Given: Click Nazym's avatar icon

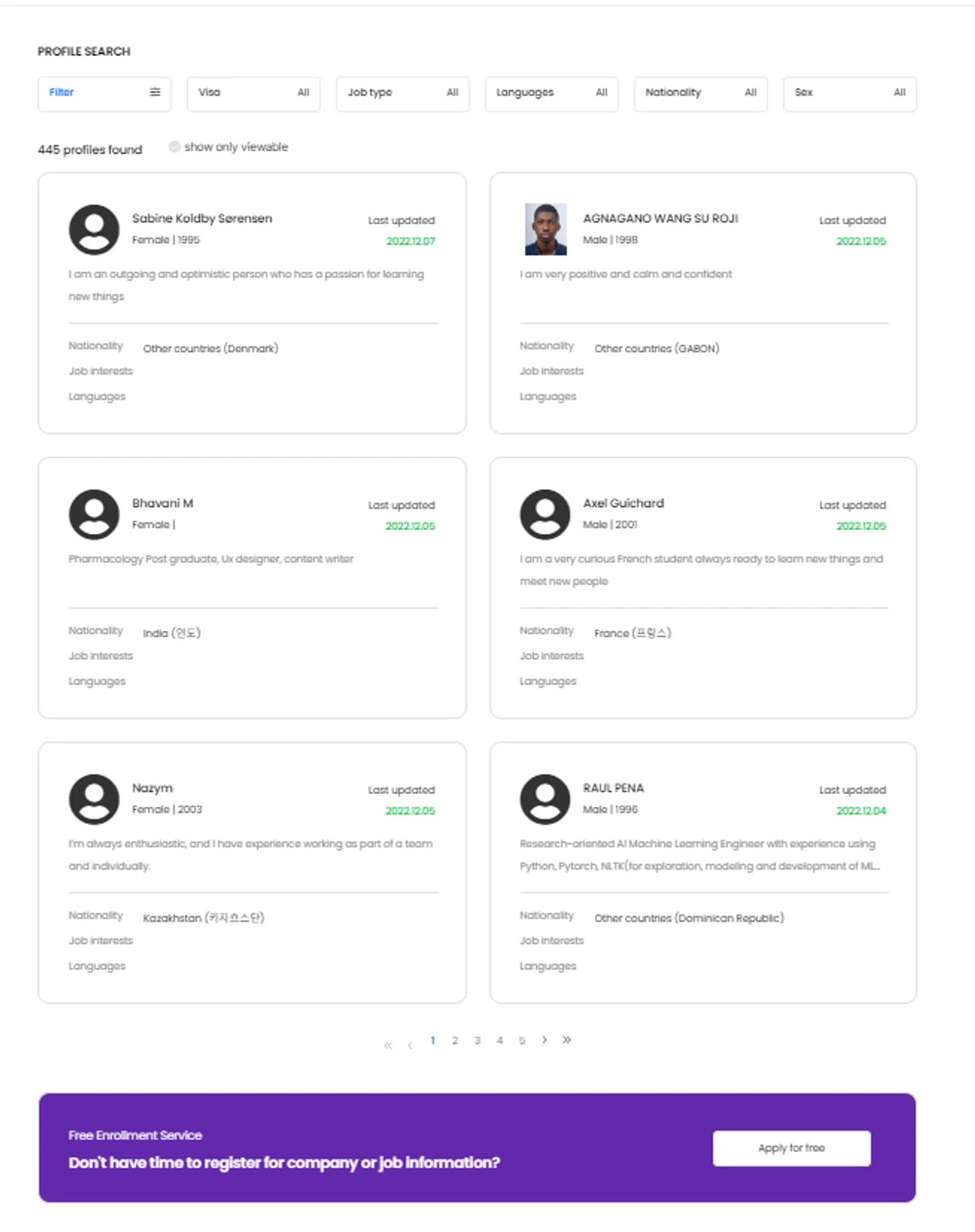Looking at the screenshot, I should [x=94, y=799].
